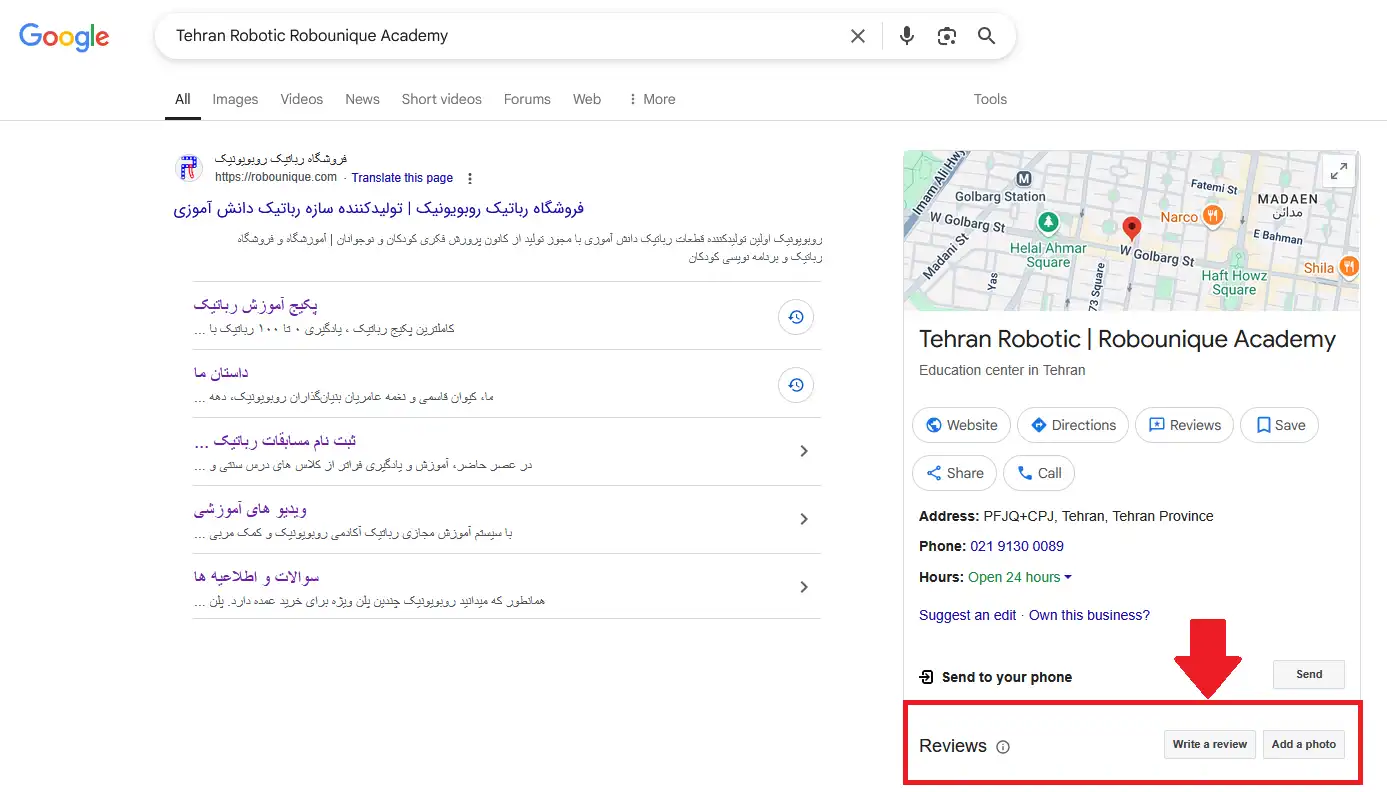
Task: Click the Website button in the knowledge panel
Action: tap(961, 425)
